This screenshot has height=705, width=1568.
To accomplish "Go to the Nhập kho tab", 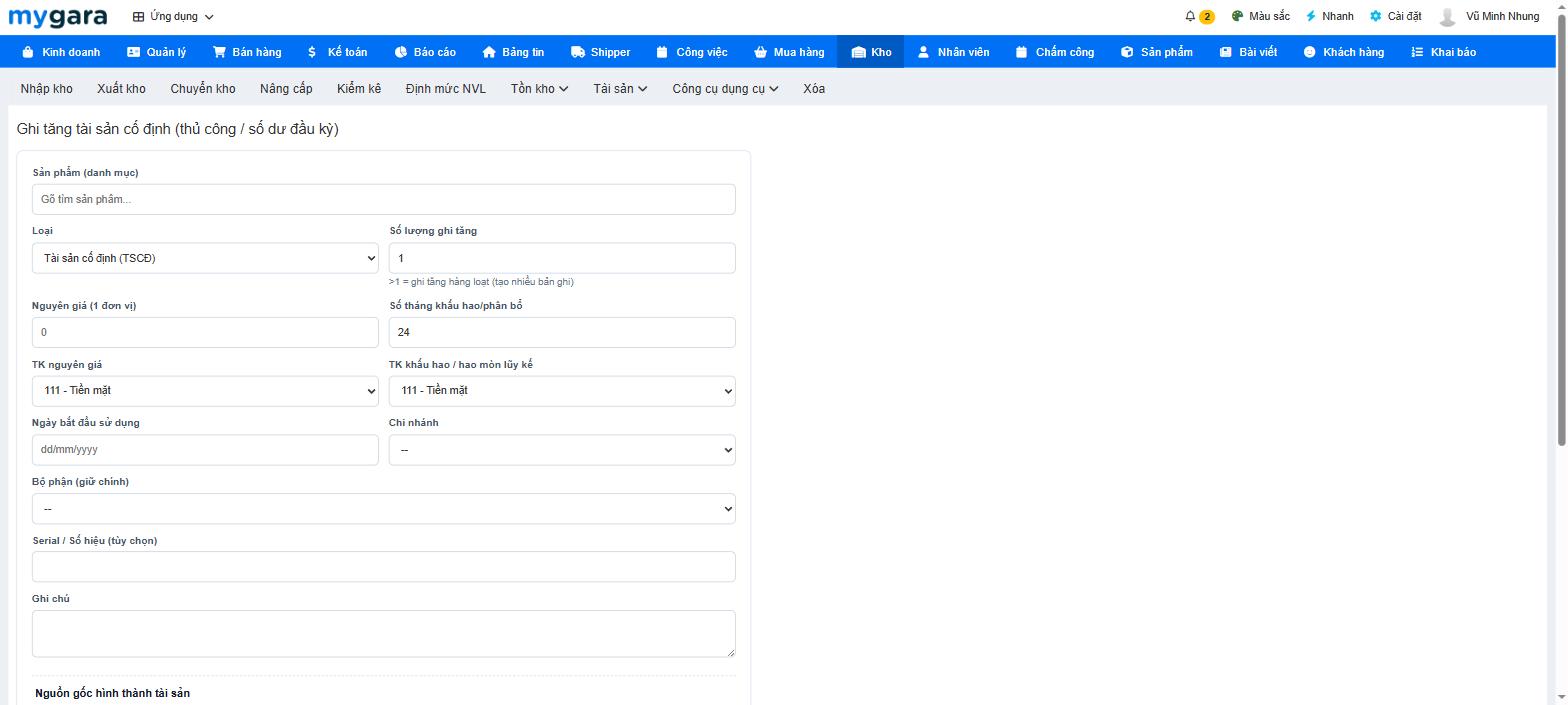I will point(46,88).
